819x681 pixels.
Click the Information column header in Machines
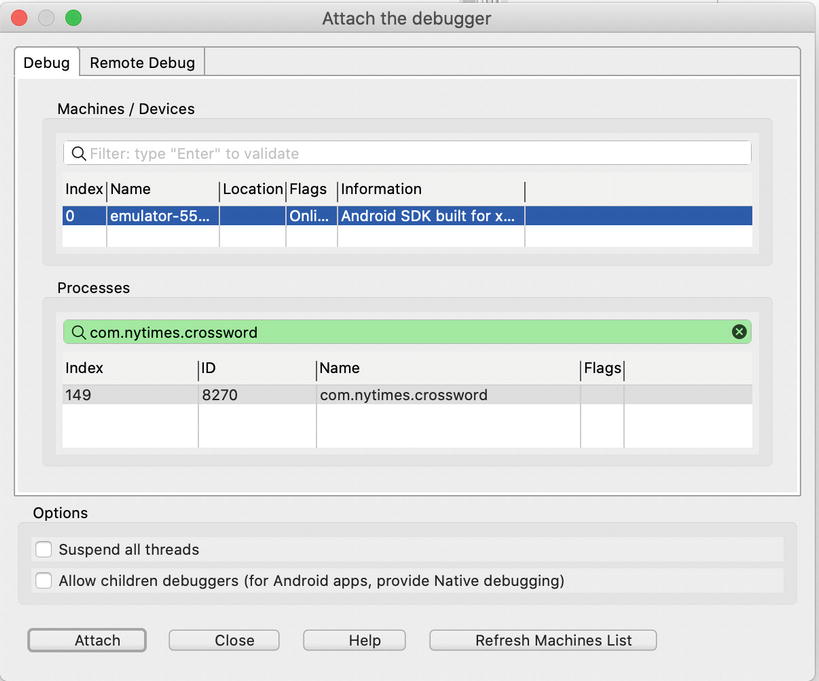click(430, 189)
